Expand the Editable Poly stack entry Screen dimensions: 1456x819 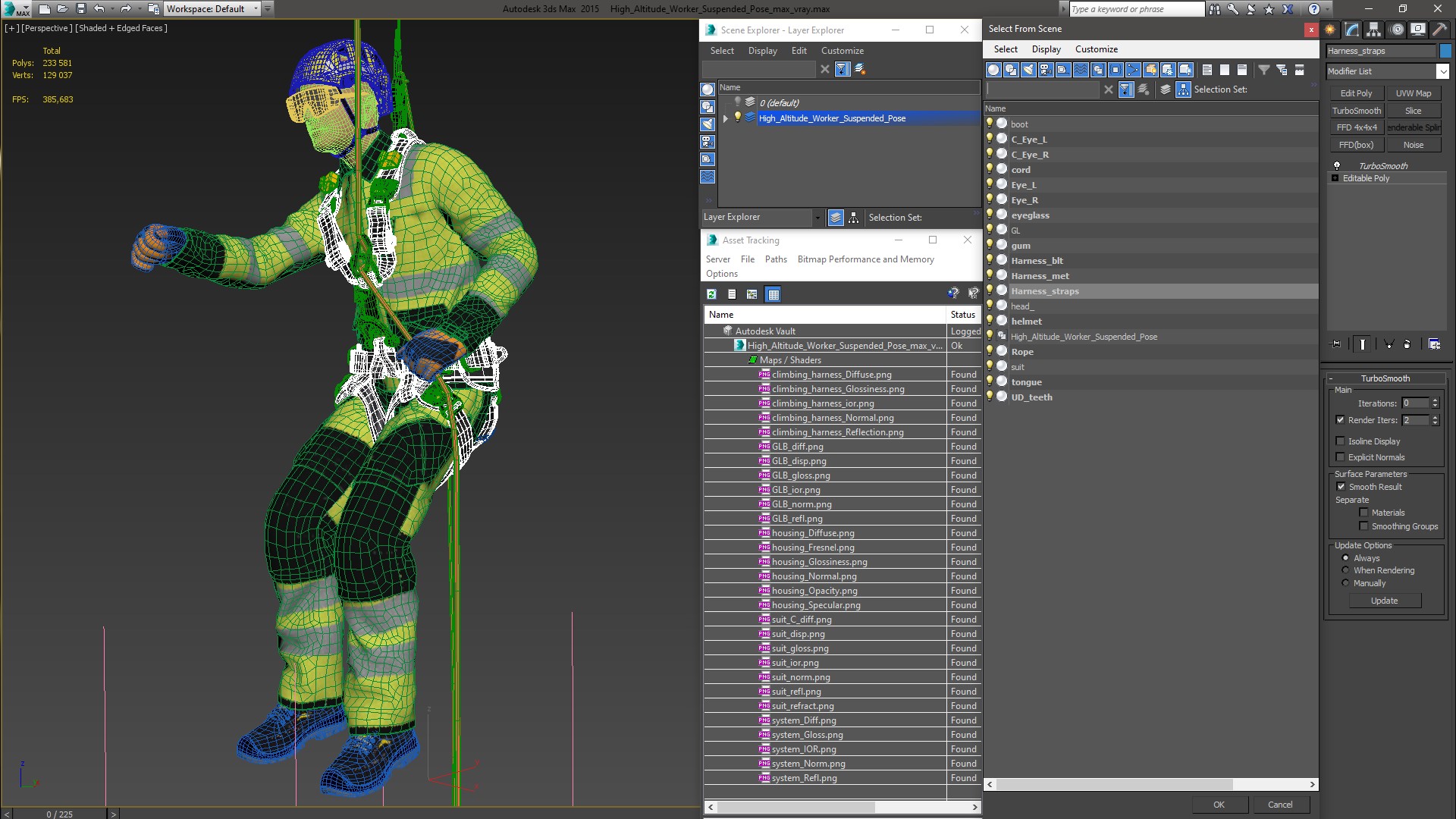1335,178
